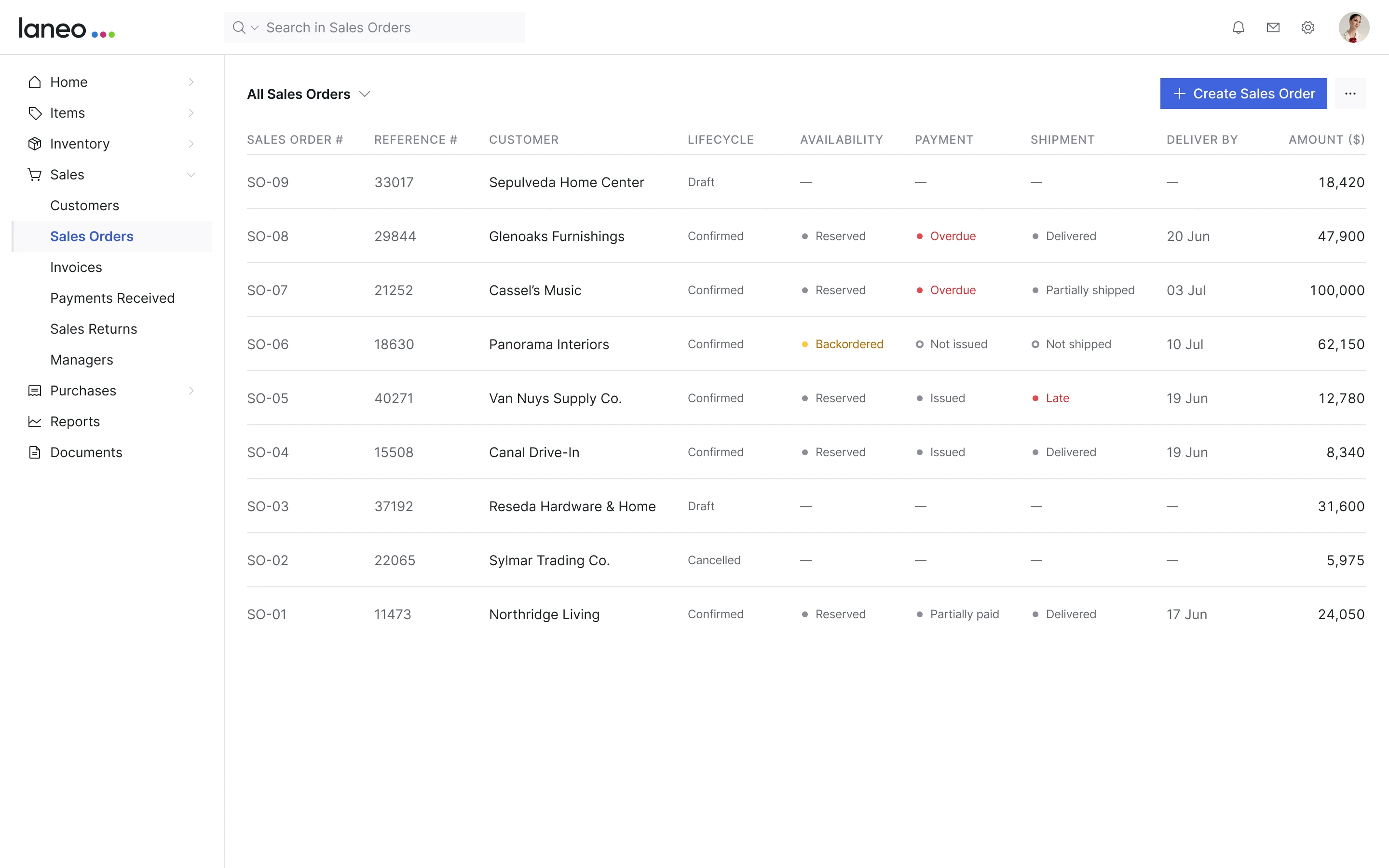
Task: Open the search scope dropdown arrow
Action: 255,27
